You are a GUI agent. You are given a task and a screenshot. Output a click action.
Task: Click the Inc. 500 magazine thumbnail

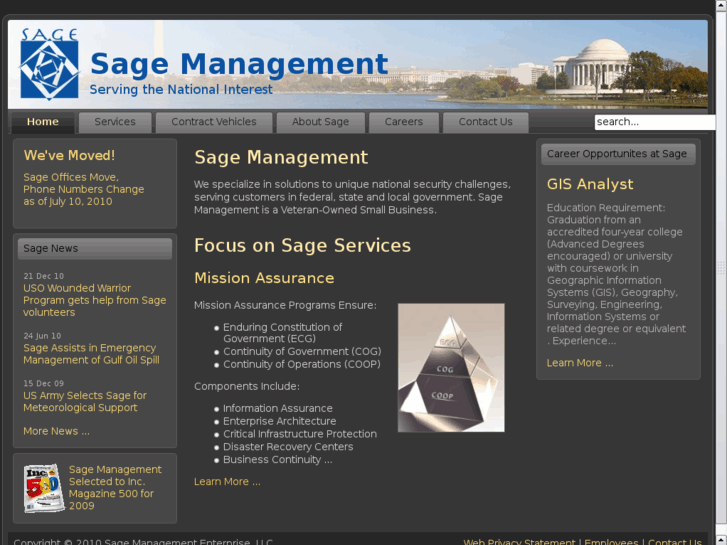pyautogui.click(x=44, y=488)
